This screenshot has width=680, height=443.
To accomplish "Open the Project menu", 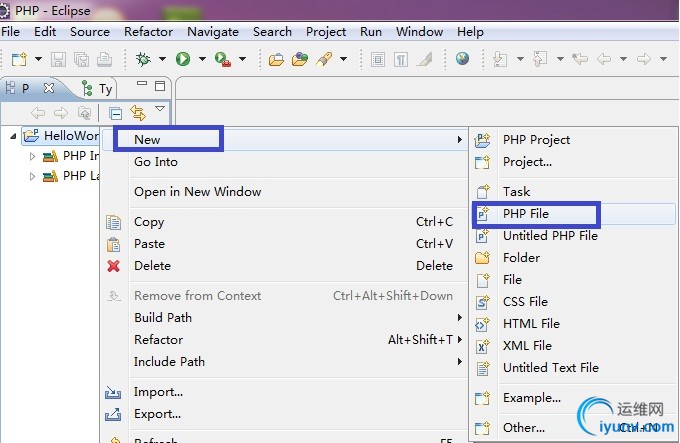I will point(326,32).
